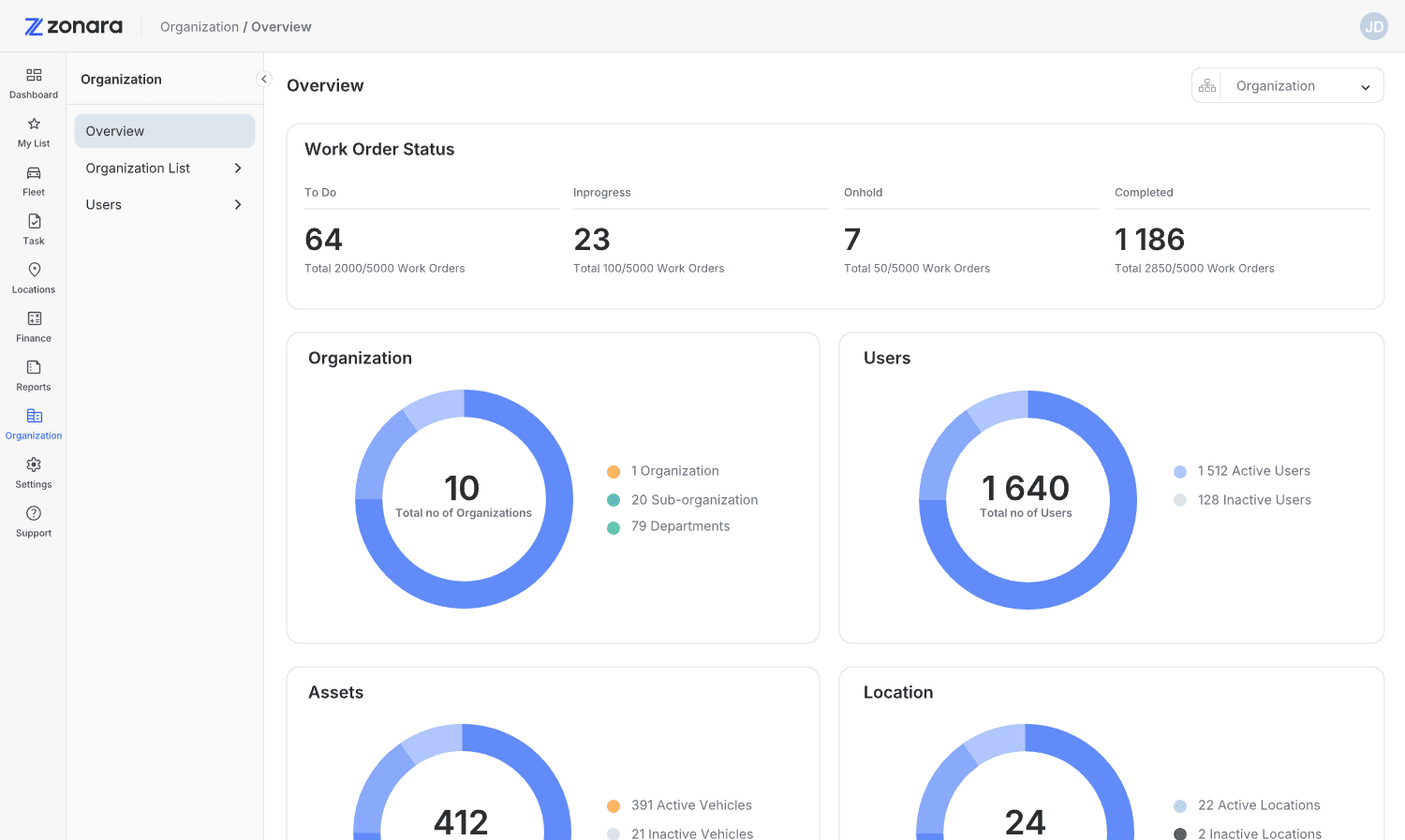Open Settings gear icon
Screen dimensions: 1405x840
tap(34, 464)
